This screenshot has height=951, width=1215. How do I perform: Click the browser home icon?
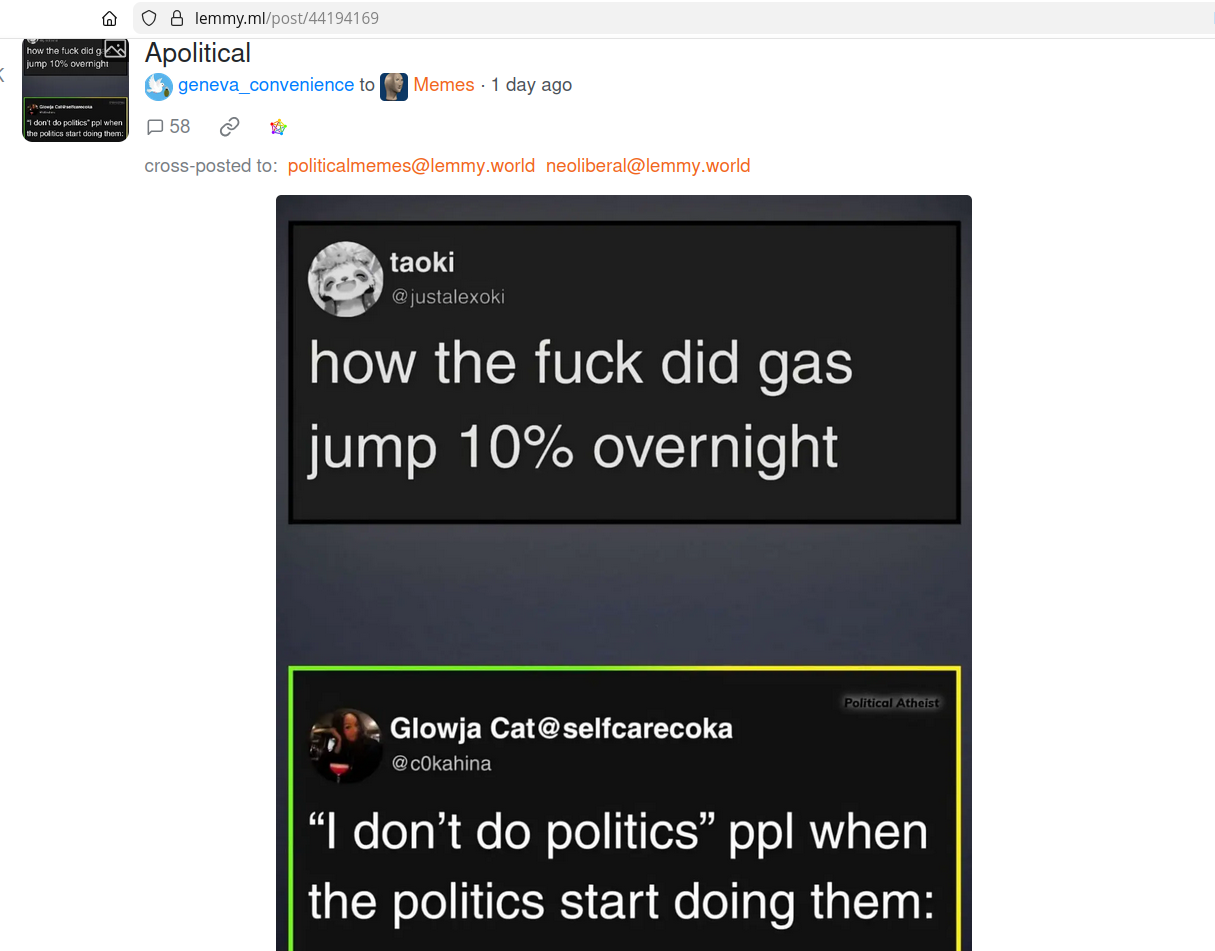pyautogui.click(x=110, y=18)
